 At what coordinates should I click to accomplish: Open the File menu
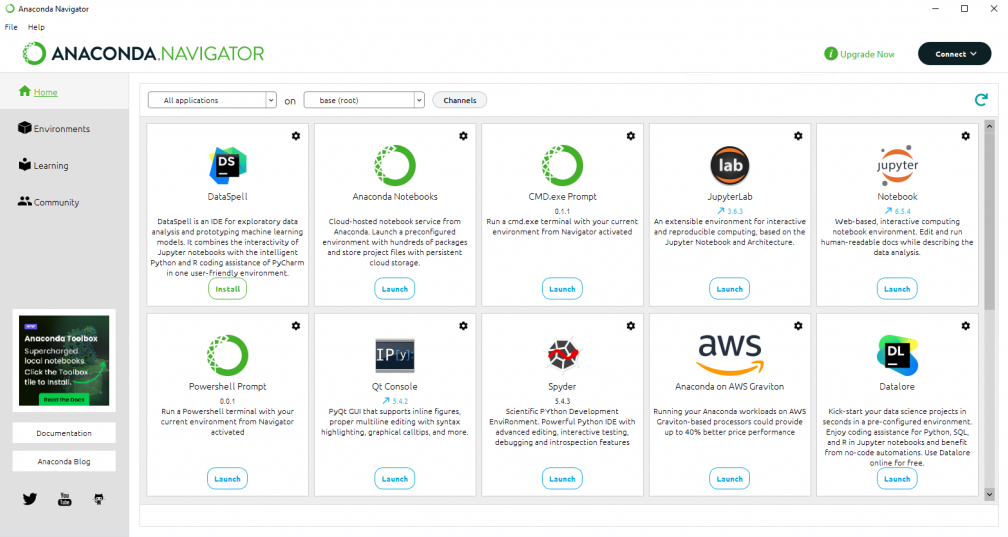pos(11,27)
